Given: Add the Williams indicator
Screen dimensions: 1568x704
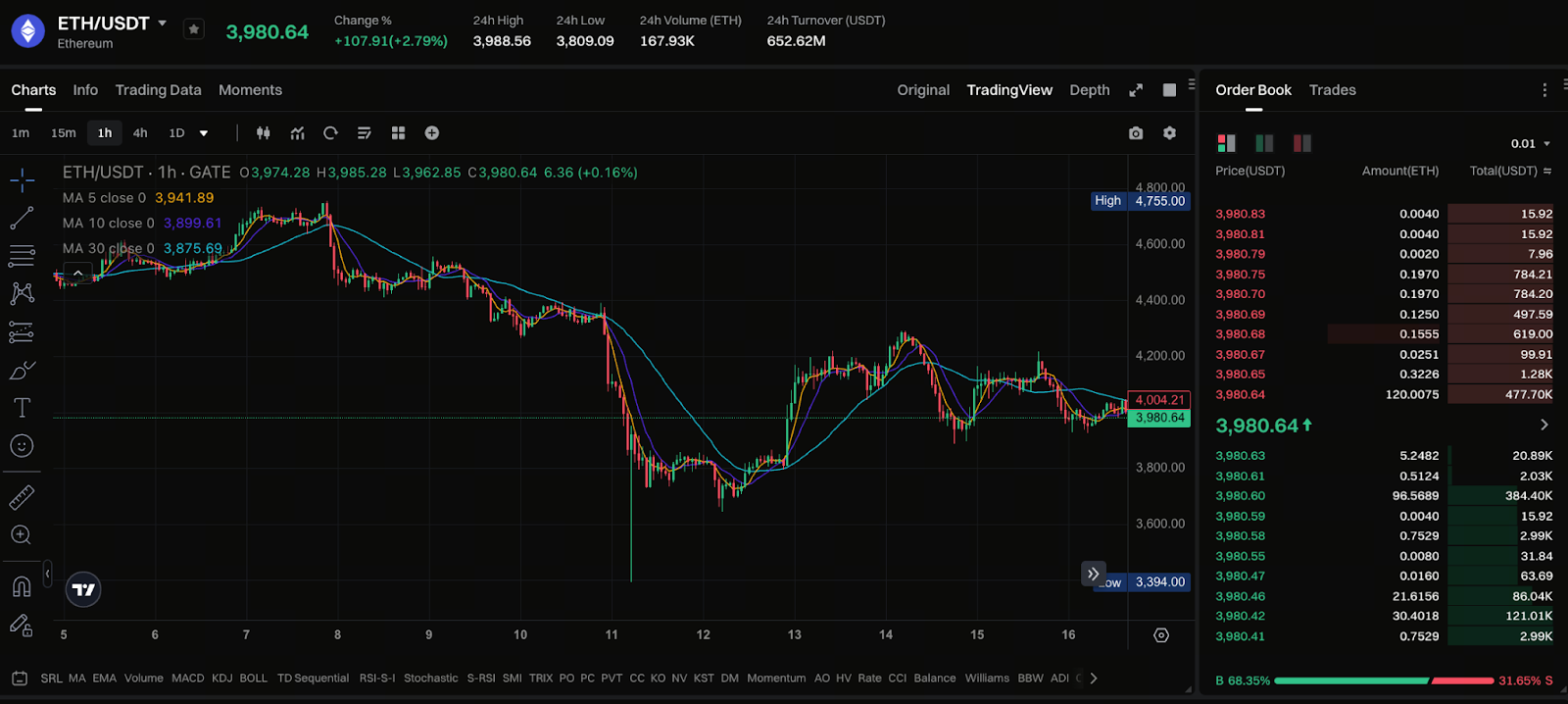Looking at the screenshot, I should (987, 679).
